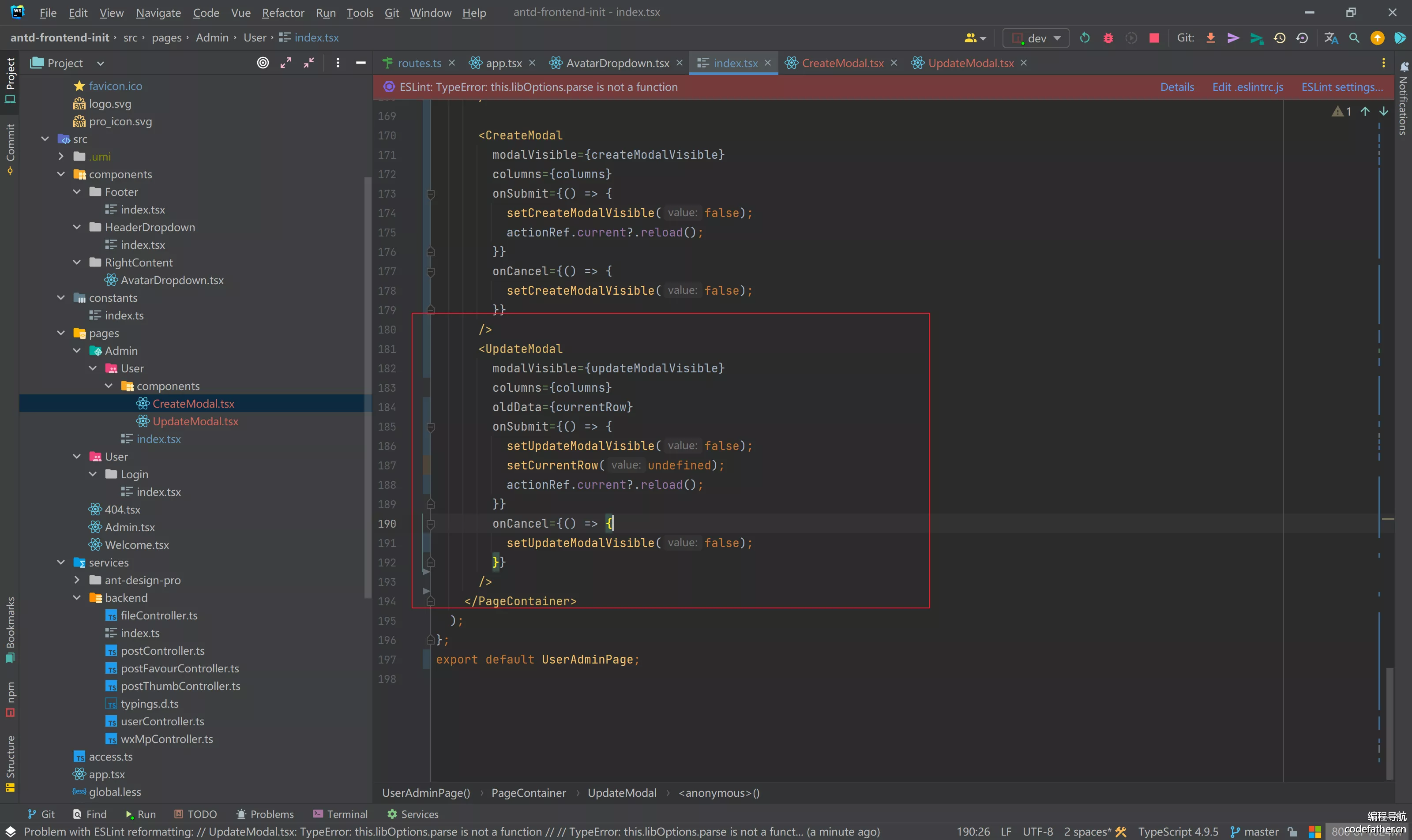Screen dimensions: 1412x840
Task: Click the warning count indicator
Action: (1342, 112)
